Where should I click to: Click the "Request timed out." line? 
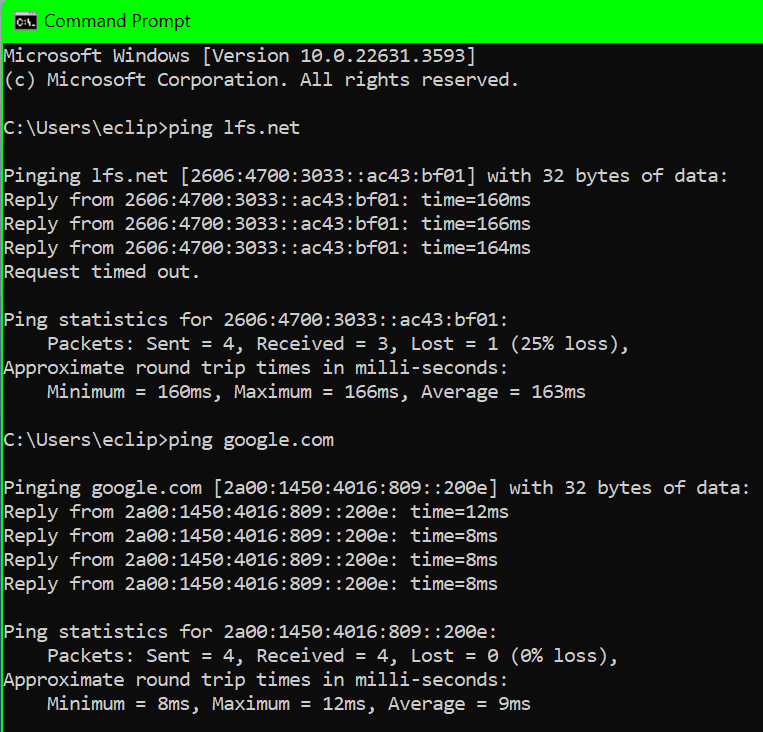102,272
